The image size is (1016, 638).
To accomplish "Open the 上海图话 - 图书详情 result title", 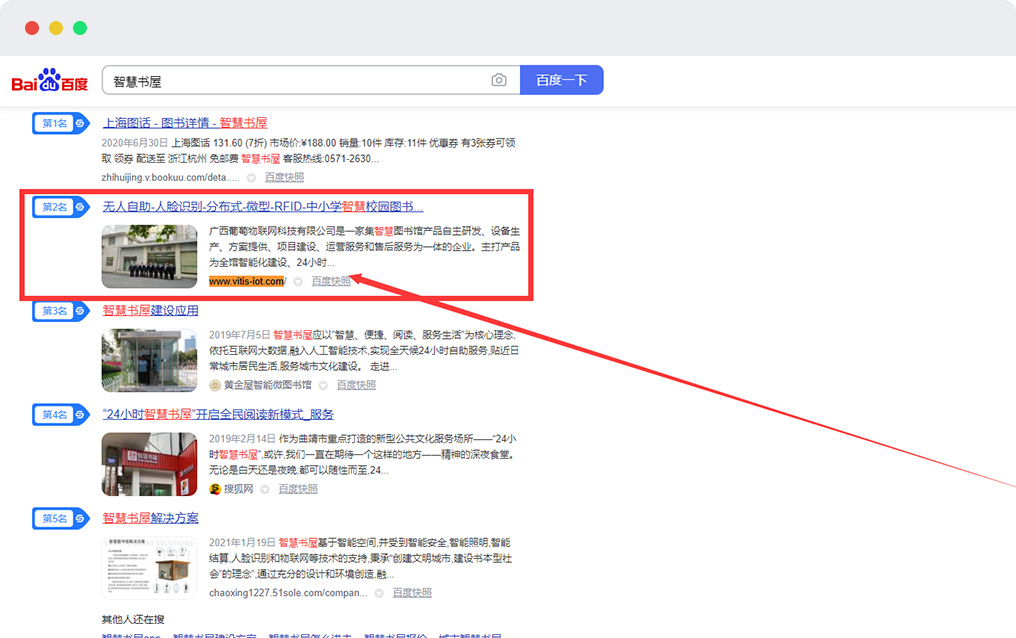I will pos(185,123).
